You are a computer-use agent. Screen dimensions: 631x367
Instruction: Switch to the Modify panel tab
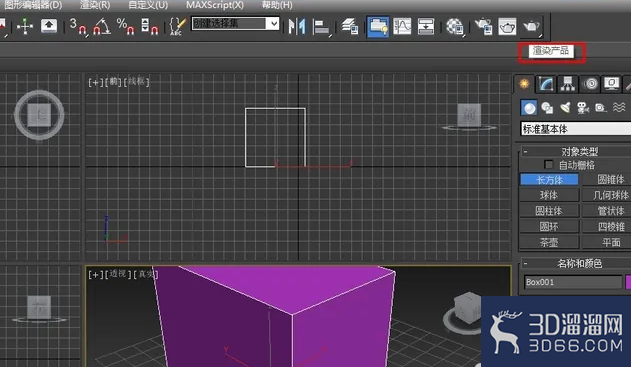pyautogui.click(x=546, y=84)
